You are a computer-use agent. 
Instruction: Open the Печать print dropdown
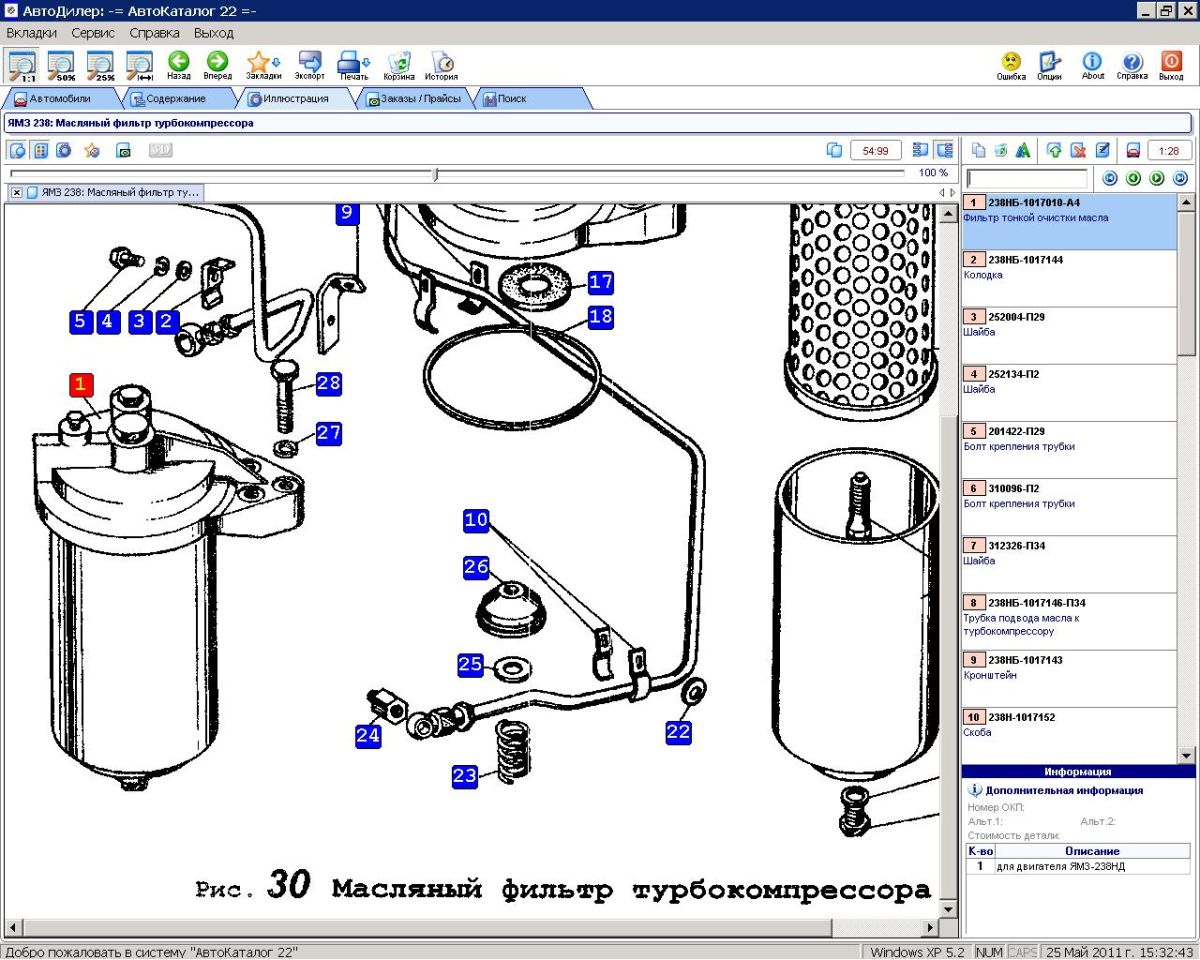coord(354,64)
